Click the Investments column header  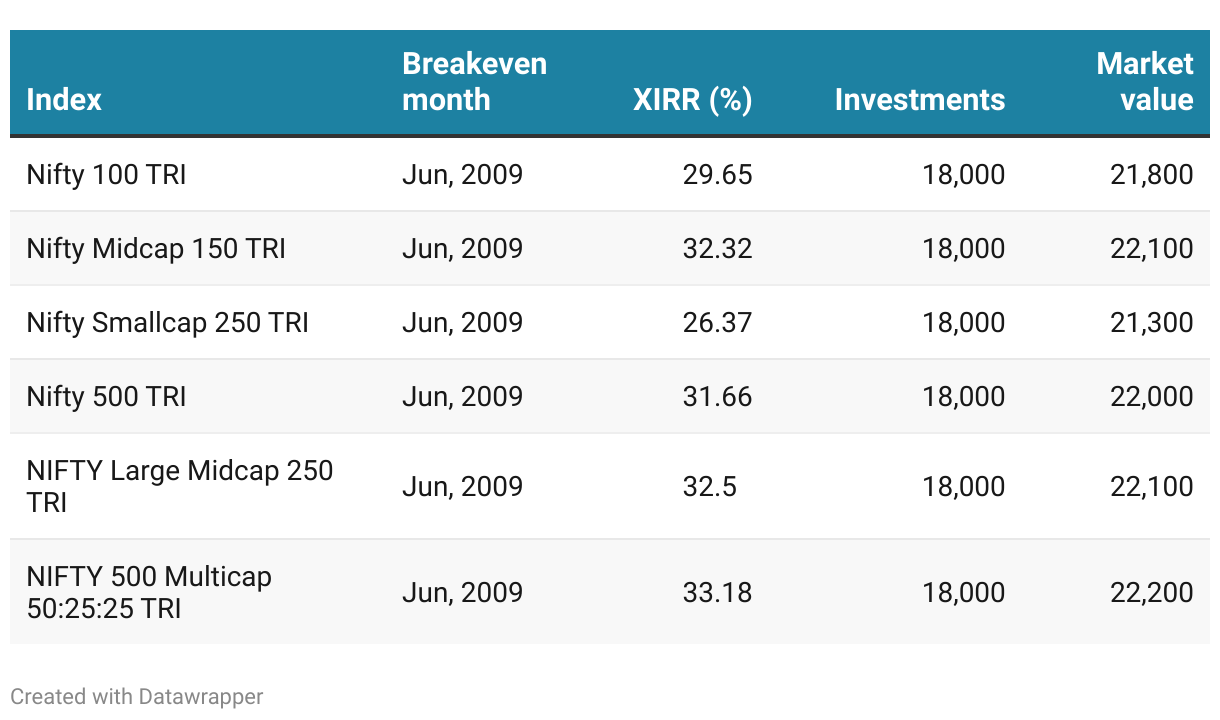coord(919,100)
